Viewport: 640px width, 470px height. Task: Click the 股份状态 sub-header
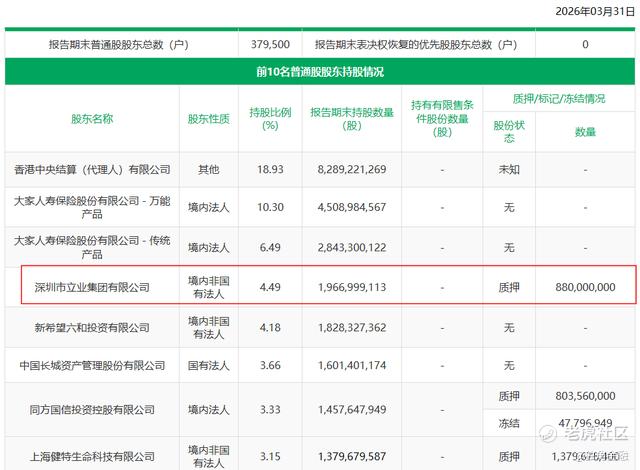[509, 132]
